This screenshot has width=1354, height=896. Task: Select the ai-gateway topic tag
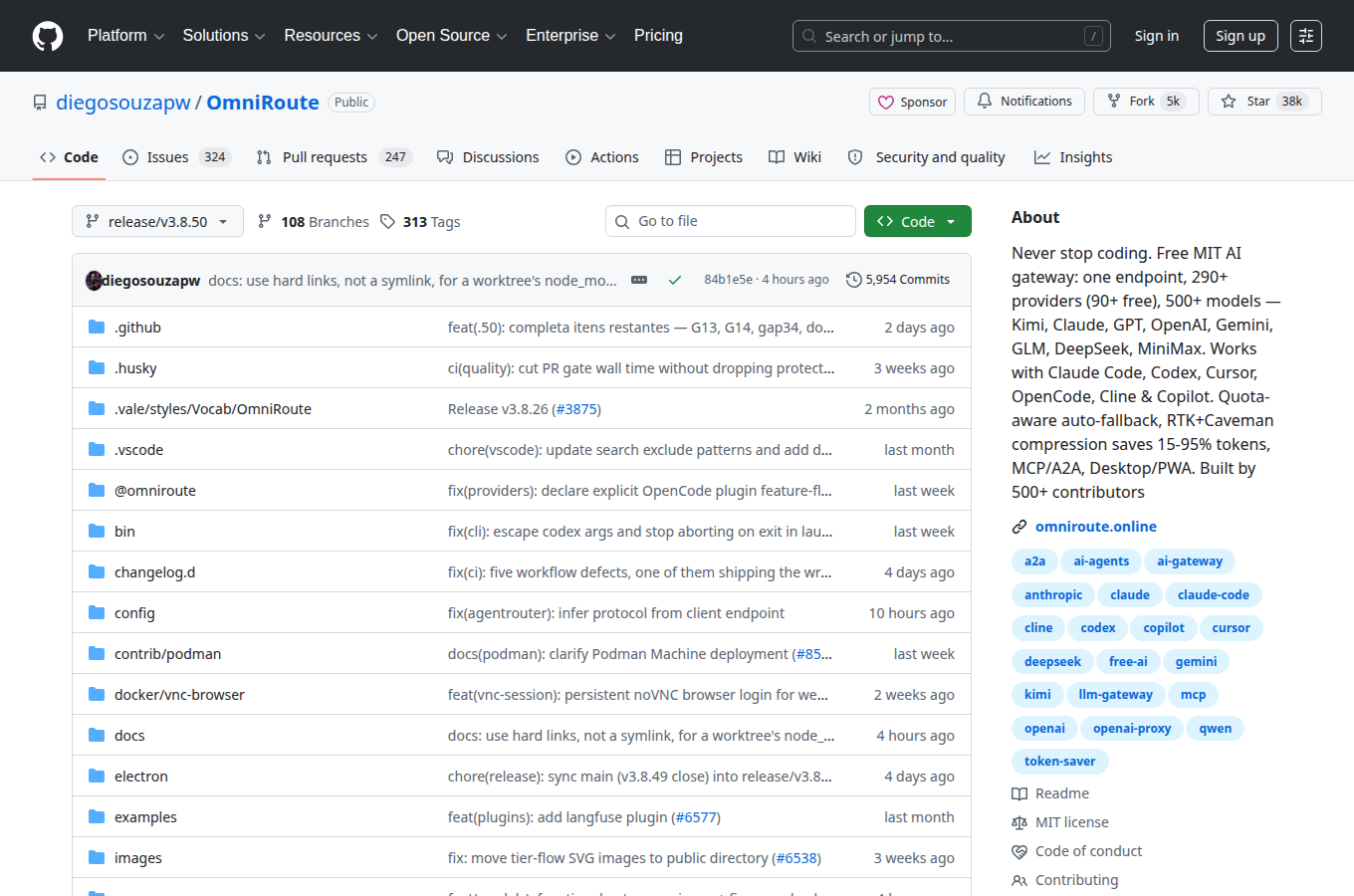tap(1190, 561)
